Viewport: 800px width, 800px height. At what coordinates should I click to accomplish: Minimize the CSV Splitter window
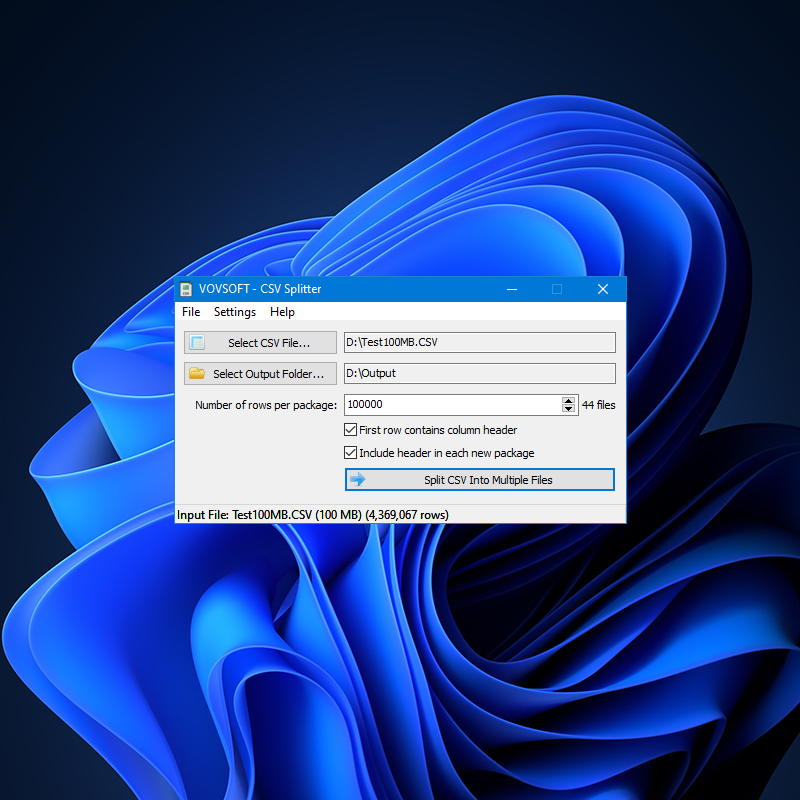[x=512, y=289]
